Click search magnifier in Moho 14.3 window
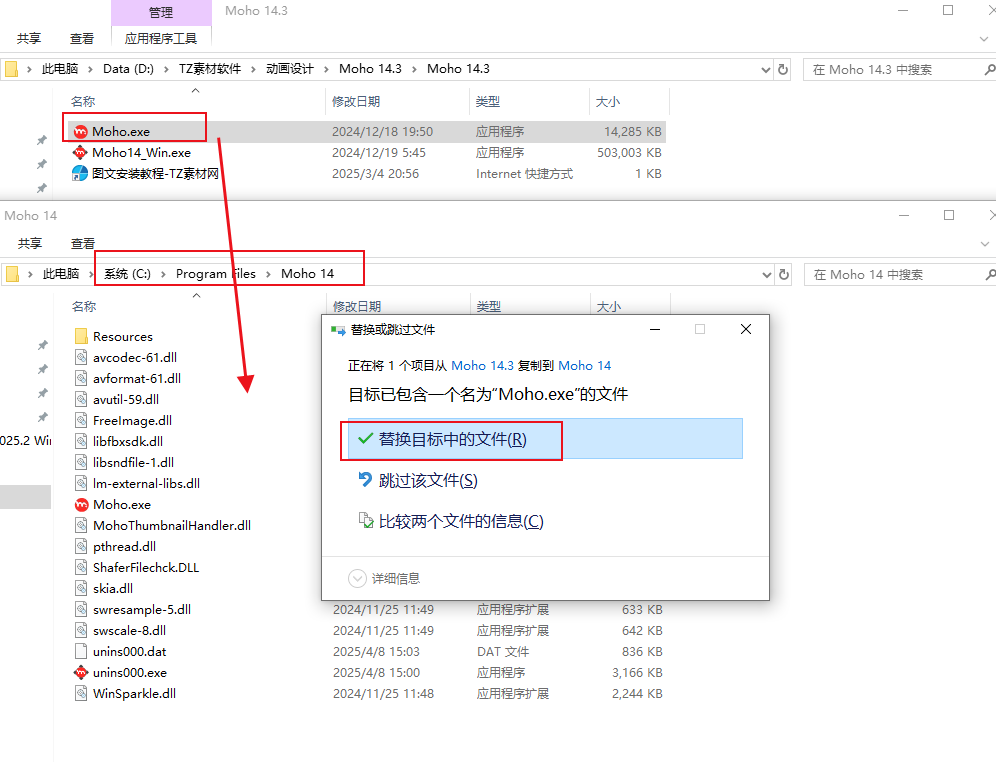This screenshot has height=762, width=996. 989,69
